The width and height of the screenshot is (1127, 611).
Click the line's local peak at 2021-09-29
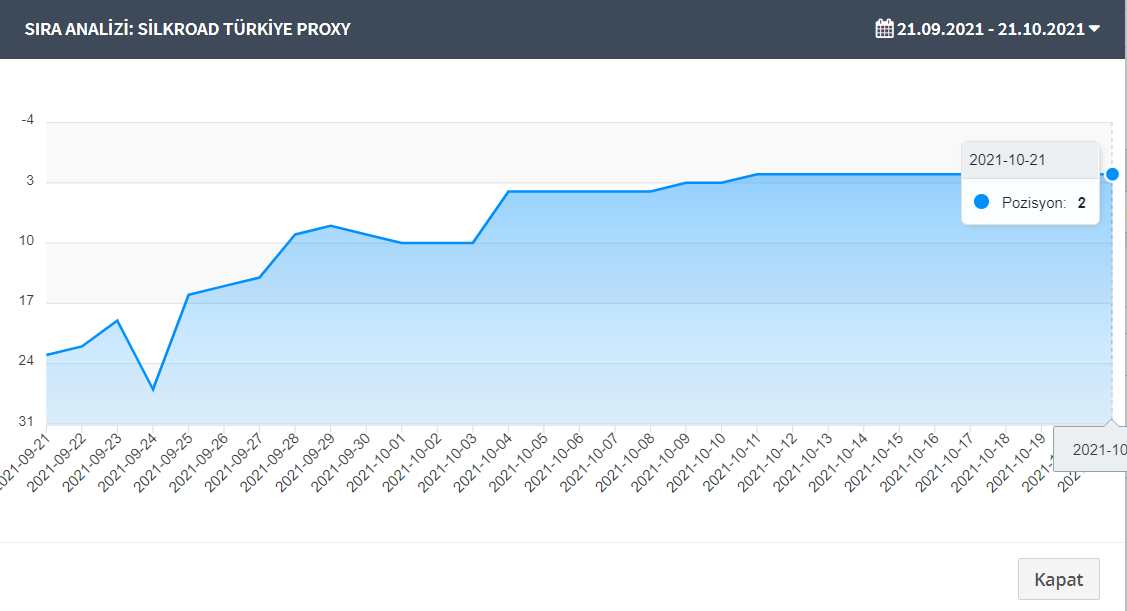click(330, 226)
